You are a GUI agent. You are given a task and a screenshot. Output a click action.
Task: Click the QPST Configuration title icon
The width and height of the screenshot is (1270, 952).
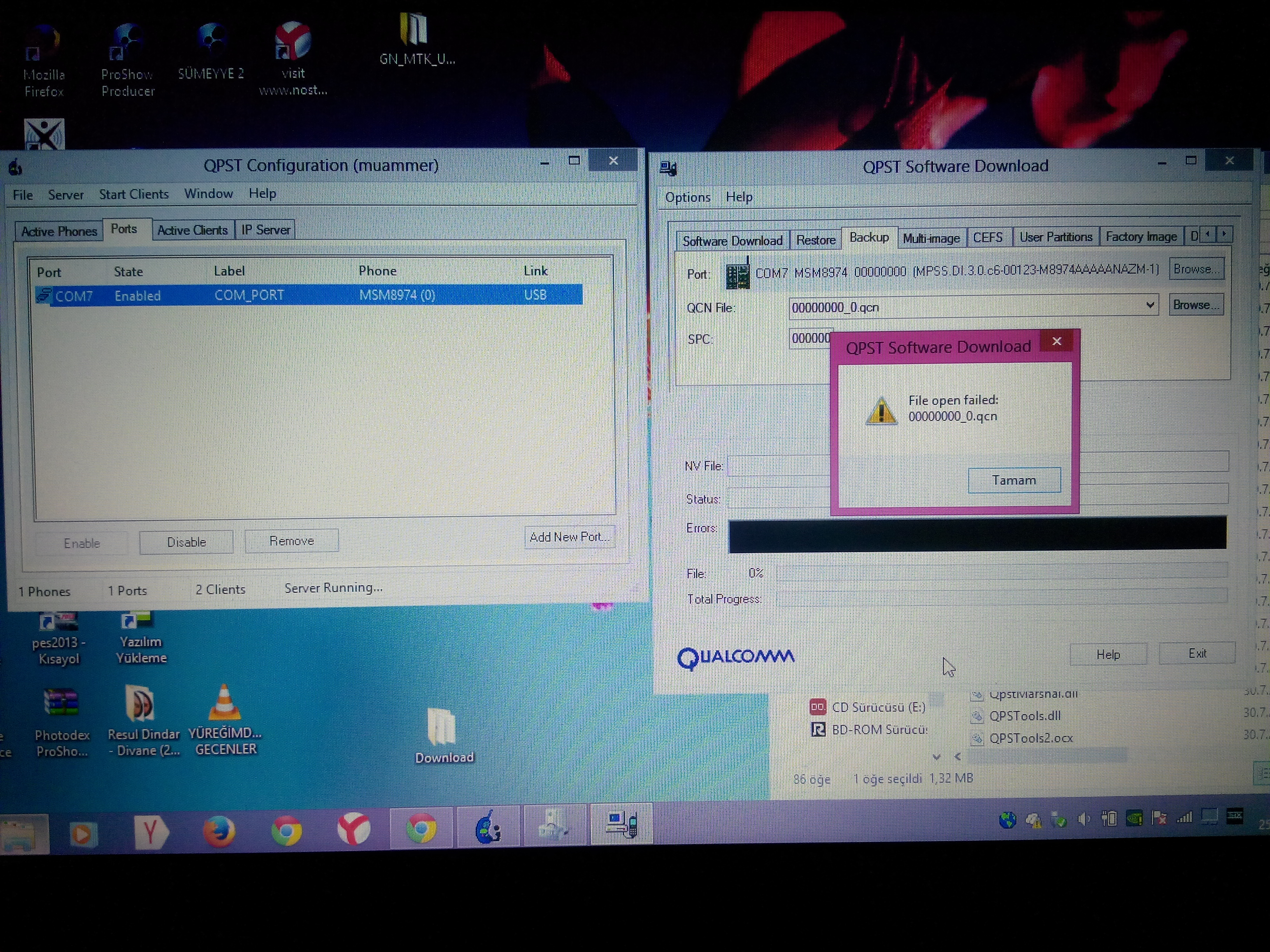pyautogui.click(x=16, y=168)
